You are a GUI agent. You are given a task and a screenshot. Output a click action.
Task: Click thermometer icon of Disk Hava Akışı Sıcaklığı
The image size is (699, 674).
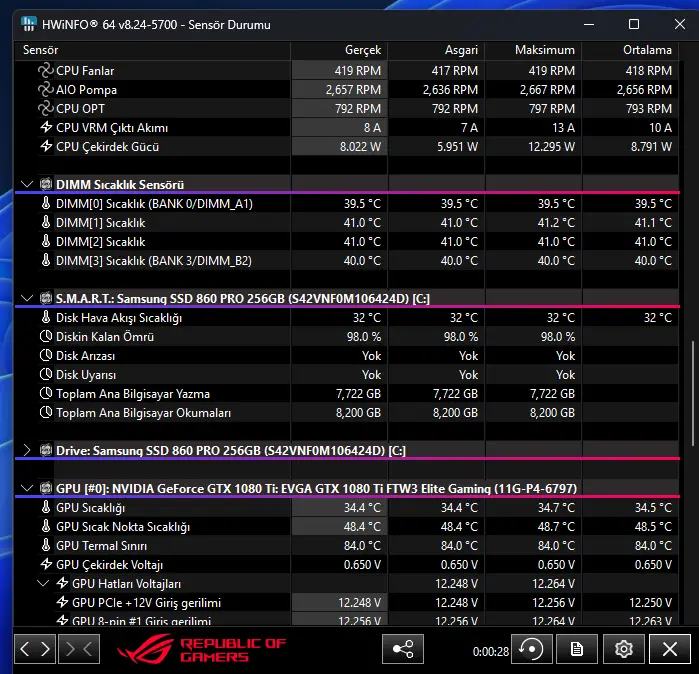coord(46,317)
